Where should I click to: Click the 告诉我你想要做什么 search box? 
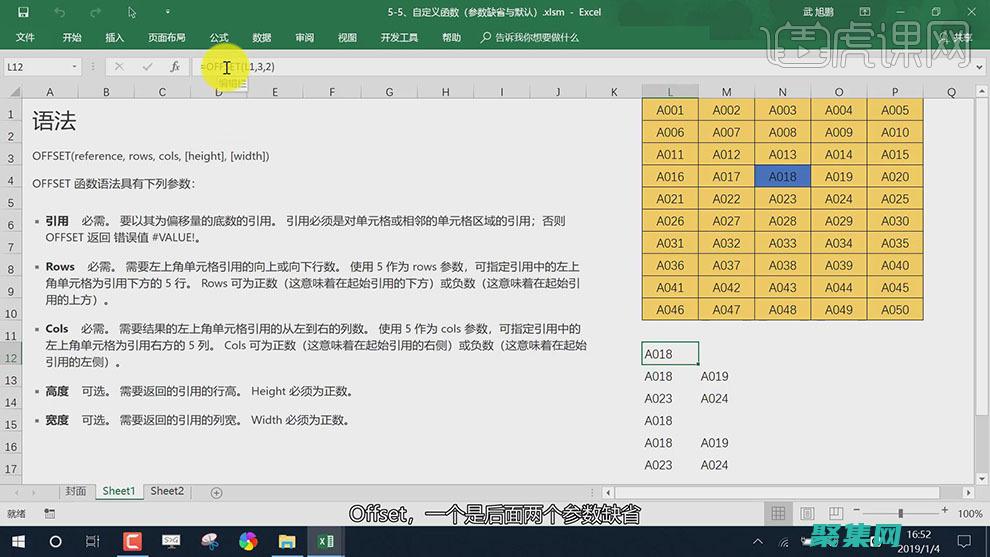(x=530, y=37)
